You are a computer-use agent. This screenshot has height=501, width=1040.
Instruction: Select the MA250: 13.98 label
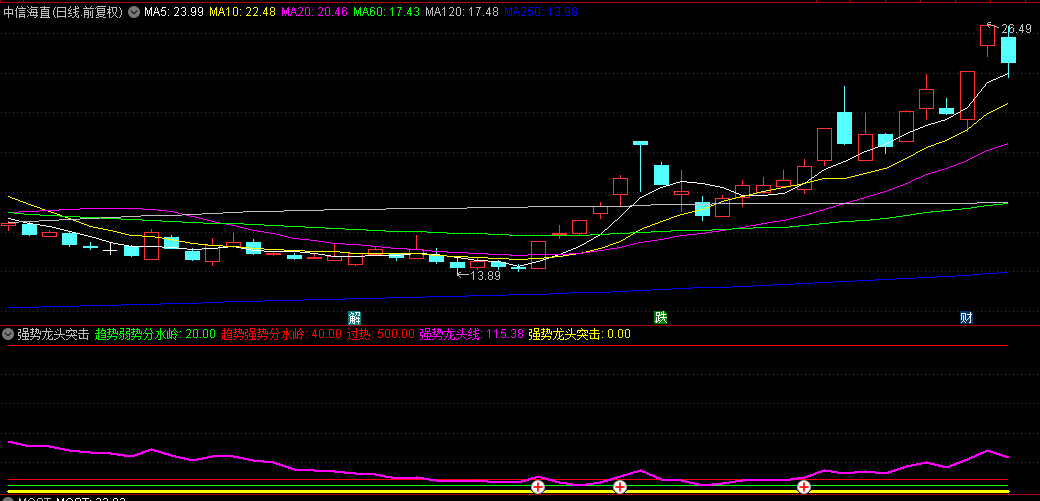tap(541, 11)
